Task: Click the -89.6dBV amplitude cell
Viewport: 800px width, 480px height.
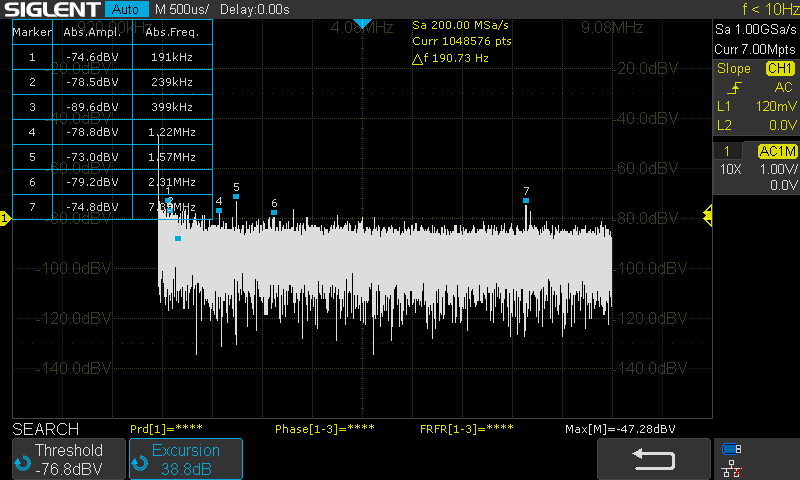Action: click(x=92, y=107)
